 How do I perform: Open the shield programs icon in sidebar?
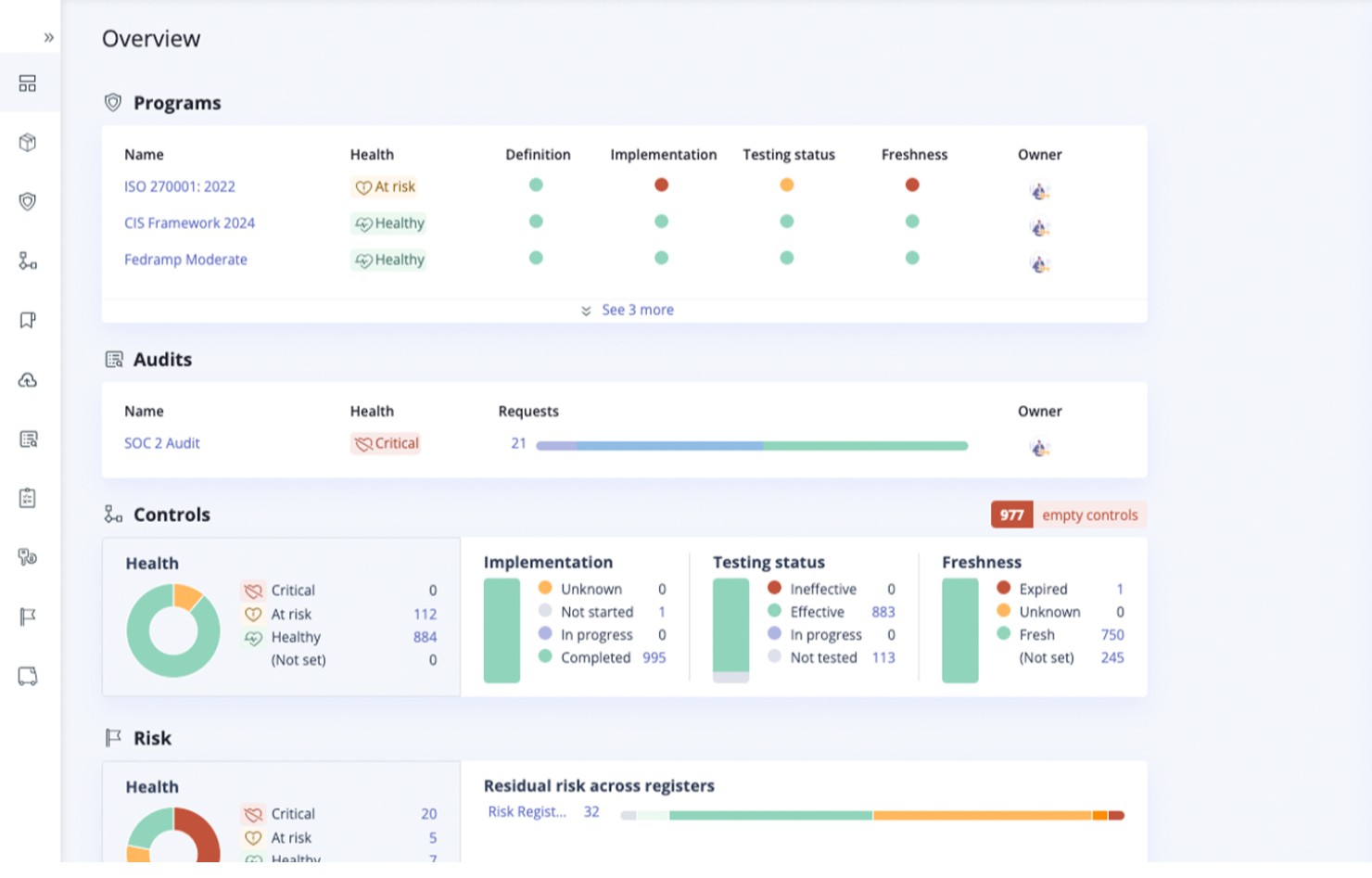(28, 202)
